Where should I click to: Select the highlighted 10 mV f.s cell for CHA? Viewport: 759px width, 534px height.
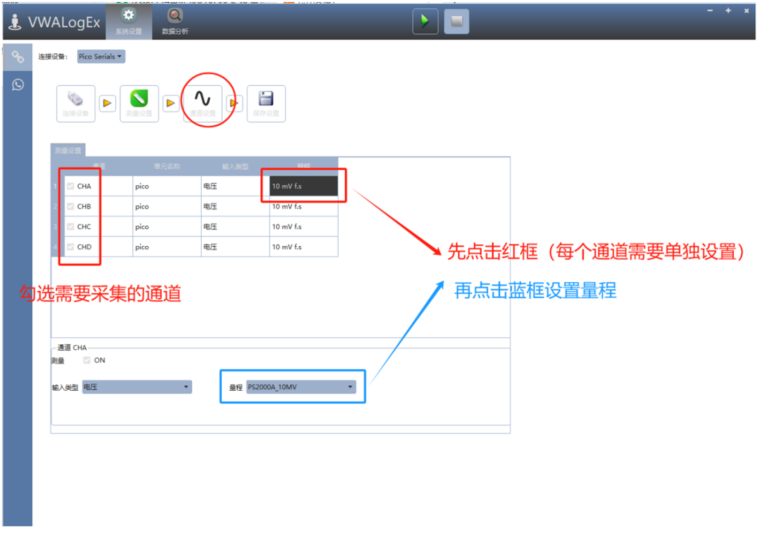(304, 186)
